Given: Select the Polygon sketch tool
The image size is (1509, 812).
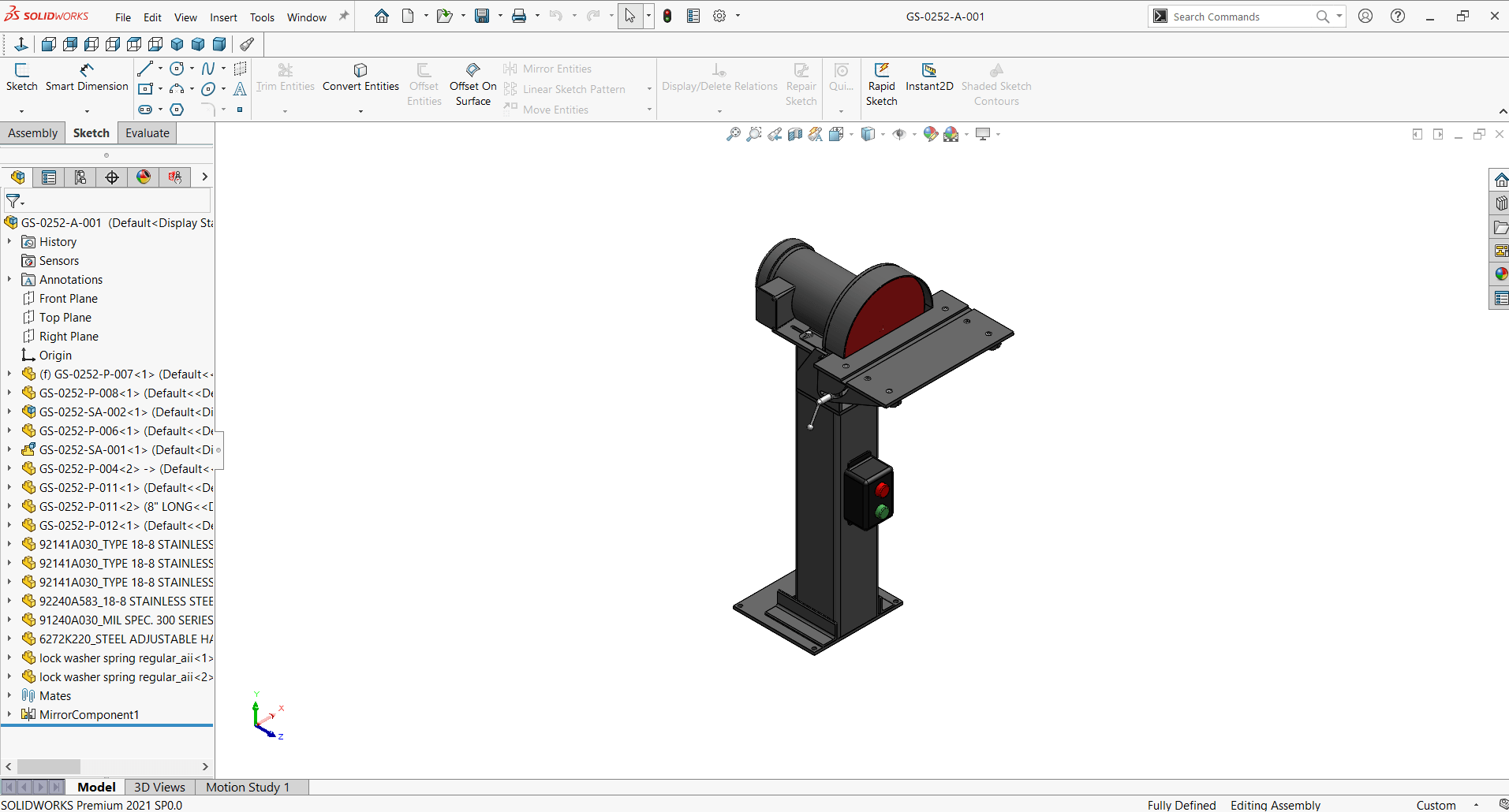Looking at the screenshot, I should (x=177, y=110).
